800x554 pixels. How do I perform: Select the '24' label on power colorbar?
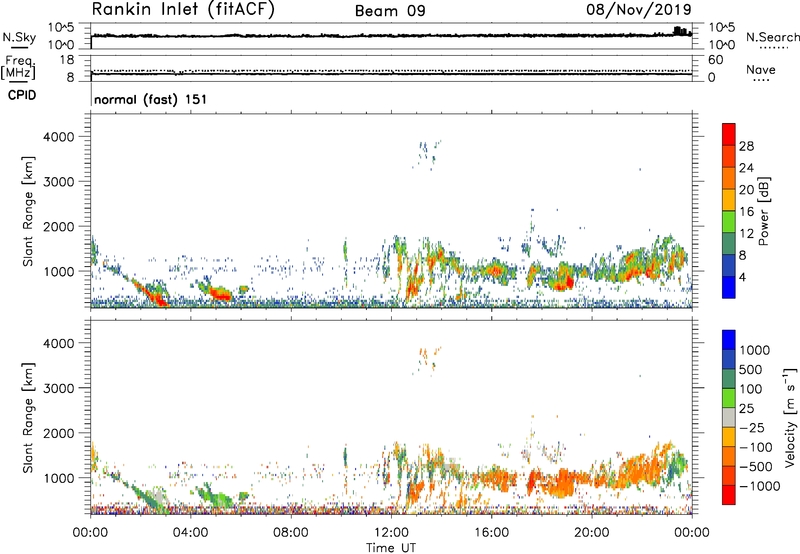tap(746, 168)
